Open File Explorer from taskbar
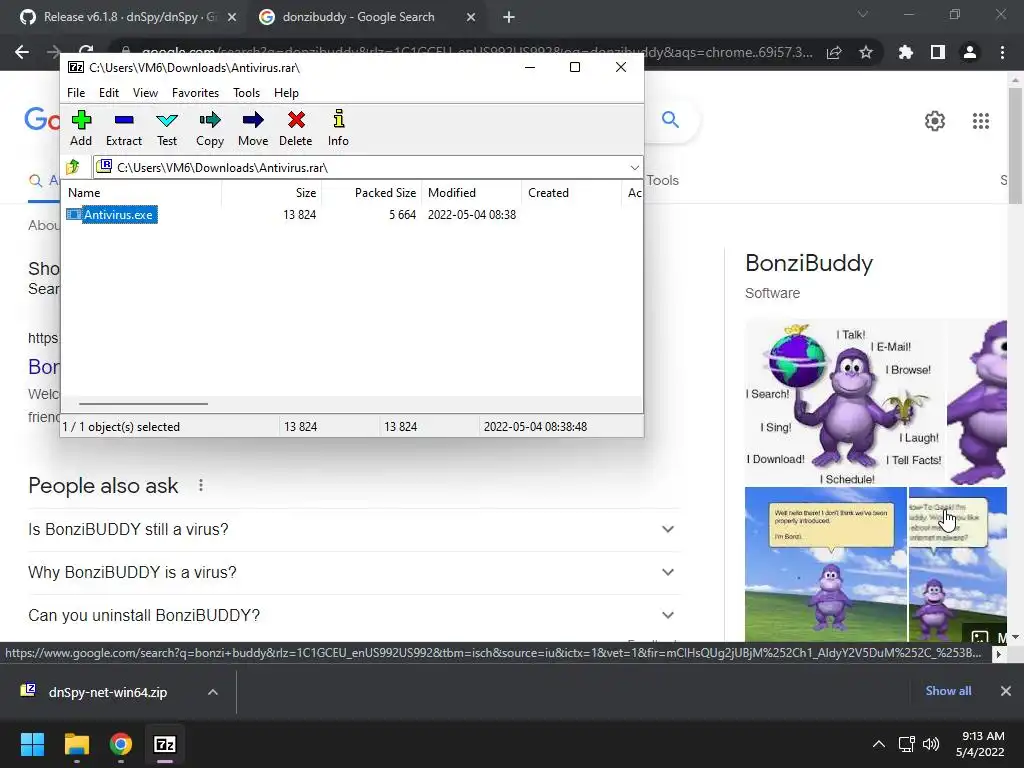Screen dimensions: 1024x768 pos(76,744)
